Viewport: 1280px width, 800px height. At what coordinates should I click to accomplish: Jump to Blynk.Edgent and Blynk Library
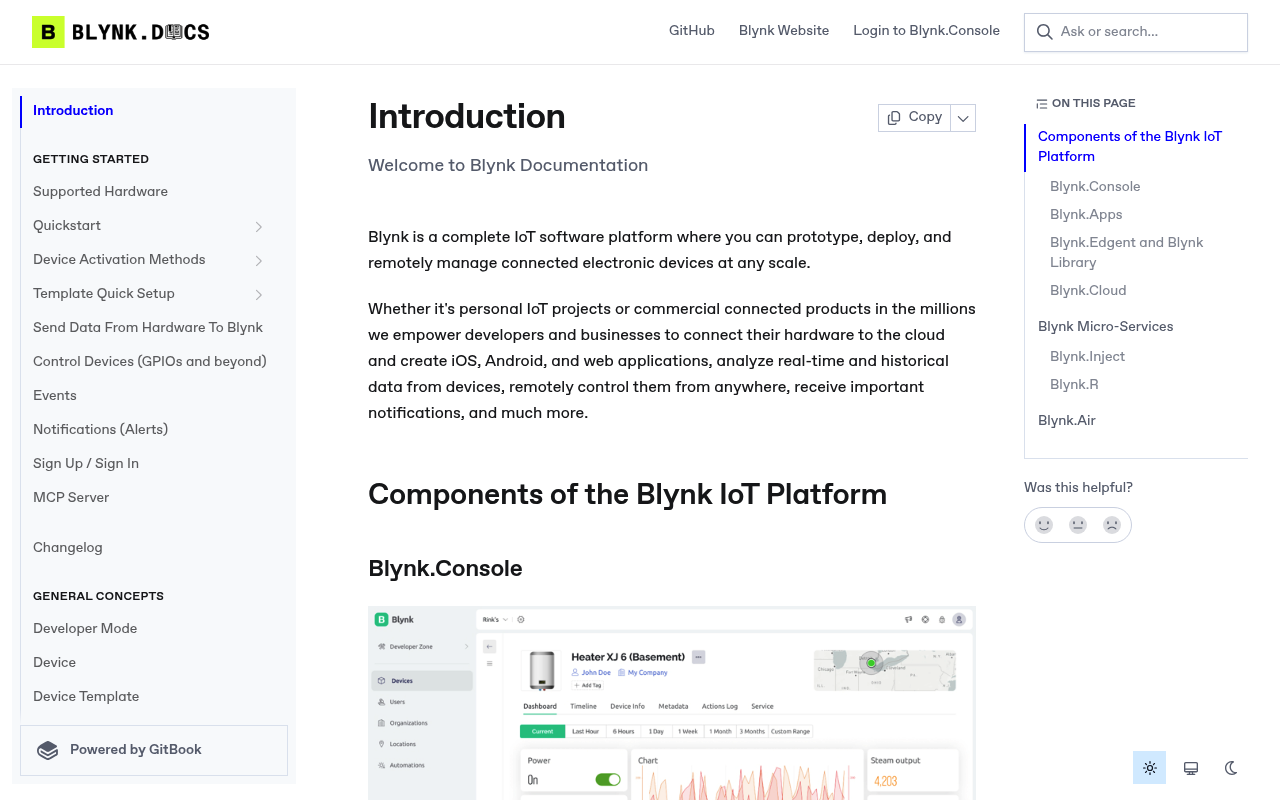[x=1127, y=253]
